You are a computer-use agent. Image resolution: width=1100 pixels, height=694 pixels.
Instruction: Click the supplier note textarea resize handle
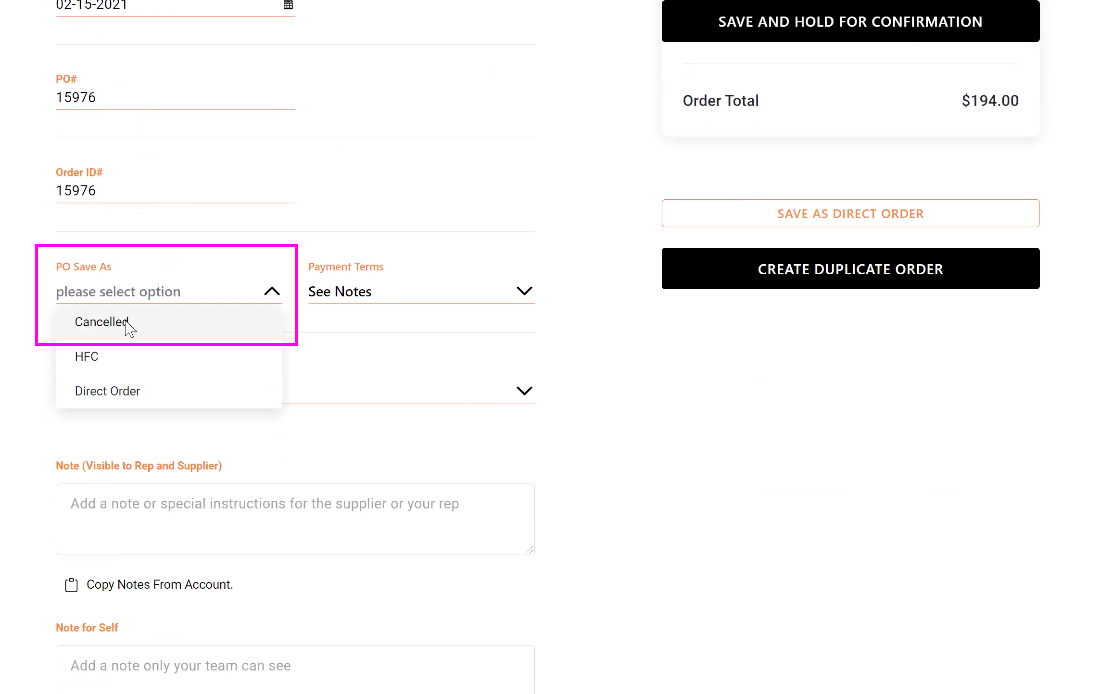click(x=529, y=548)
